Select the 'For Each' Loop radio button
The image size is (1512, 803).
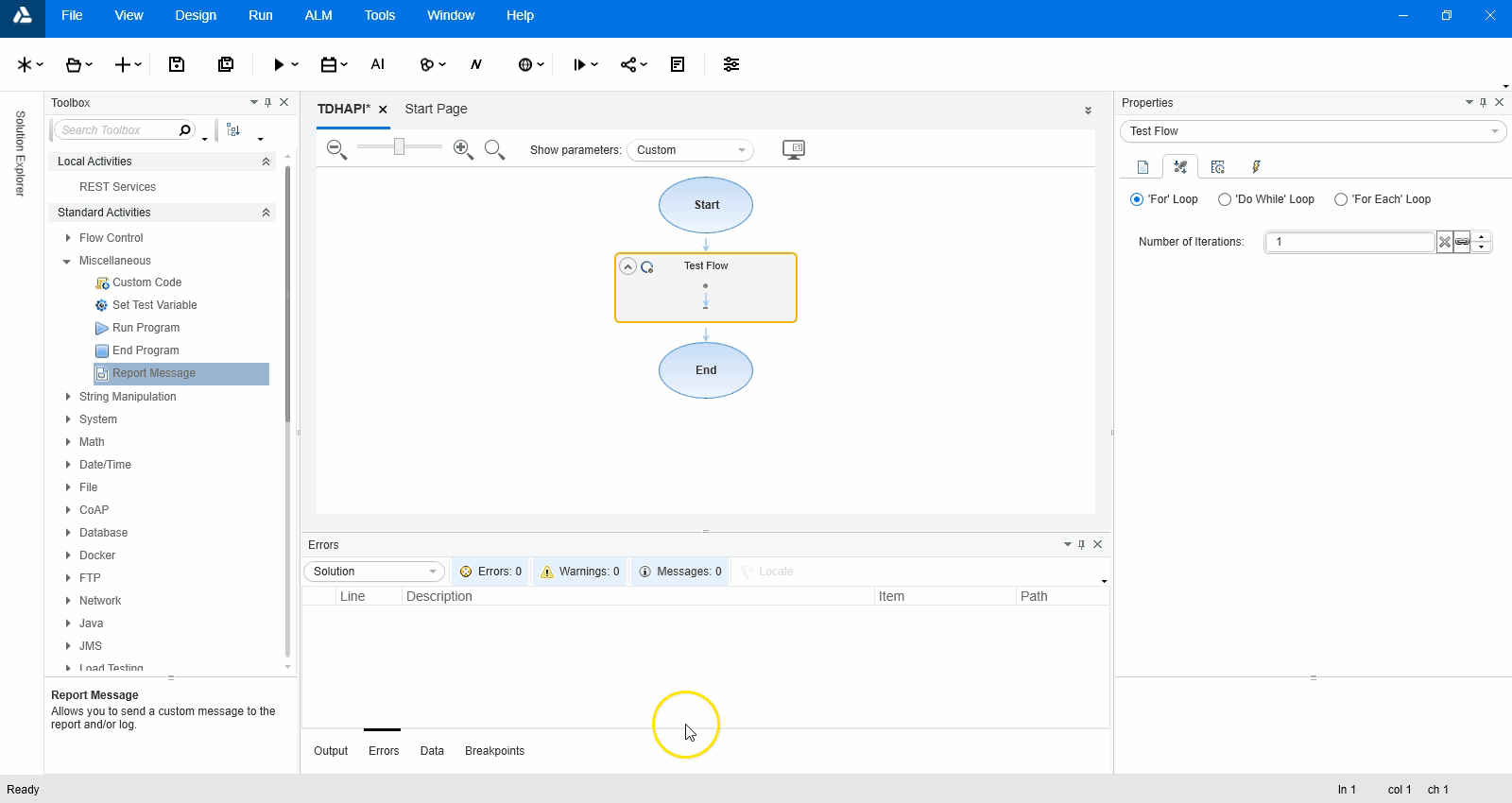[1340, 199]
